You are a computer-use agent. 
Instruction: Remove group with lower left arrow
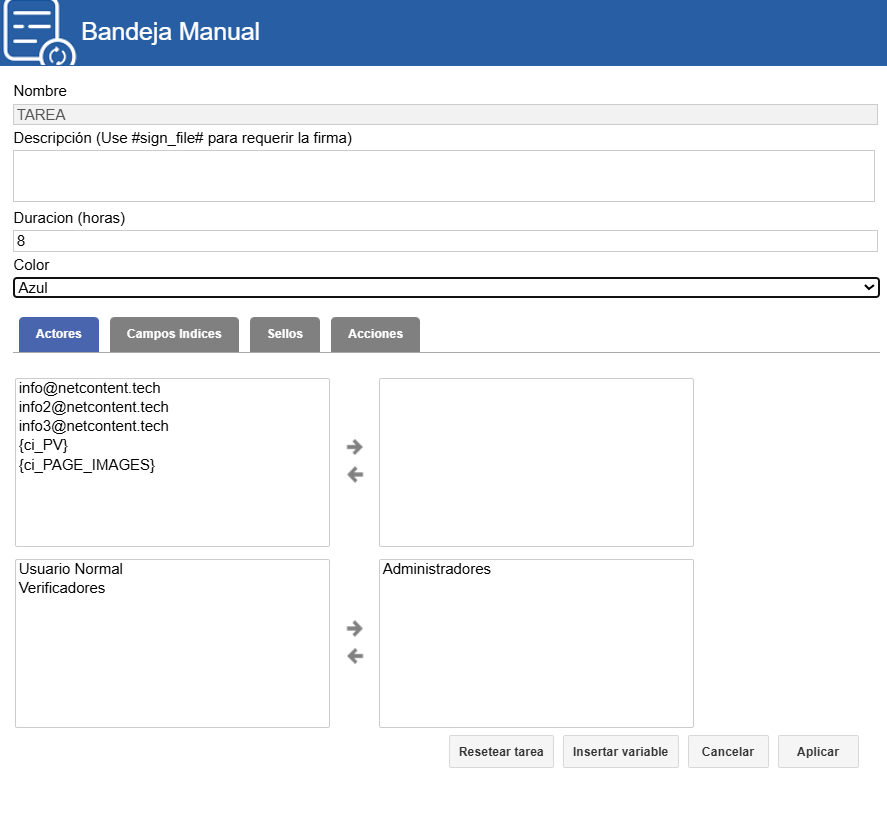point(354,657)
